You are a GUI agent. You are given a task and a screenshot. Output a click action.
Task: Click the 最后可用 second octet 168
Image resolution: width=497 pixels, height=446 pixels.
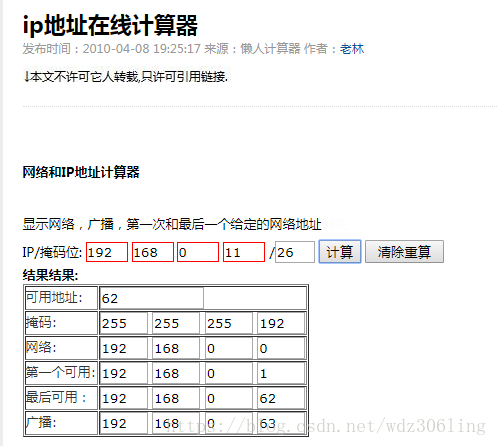click(x=176, y=398)
